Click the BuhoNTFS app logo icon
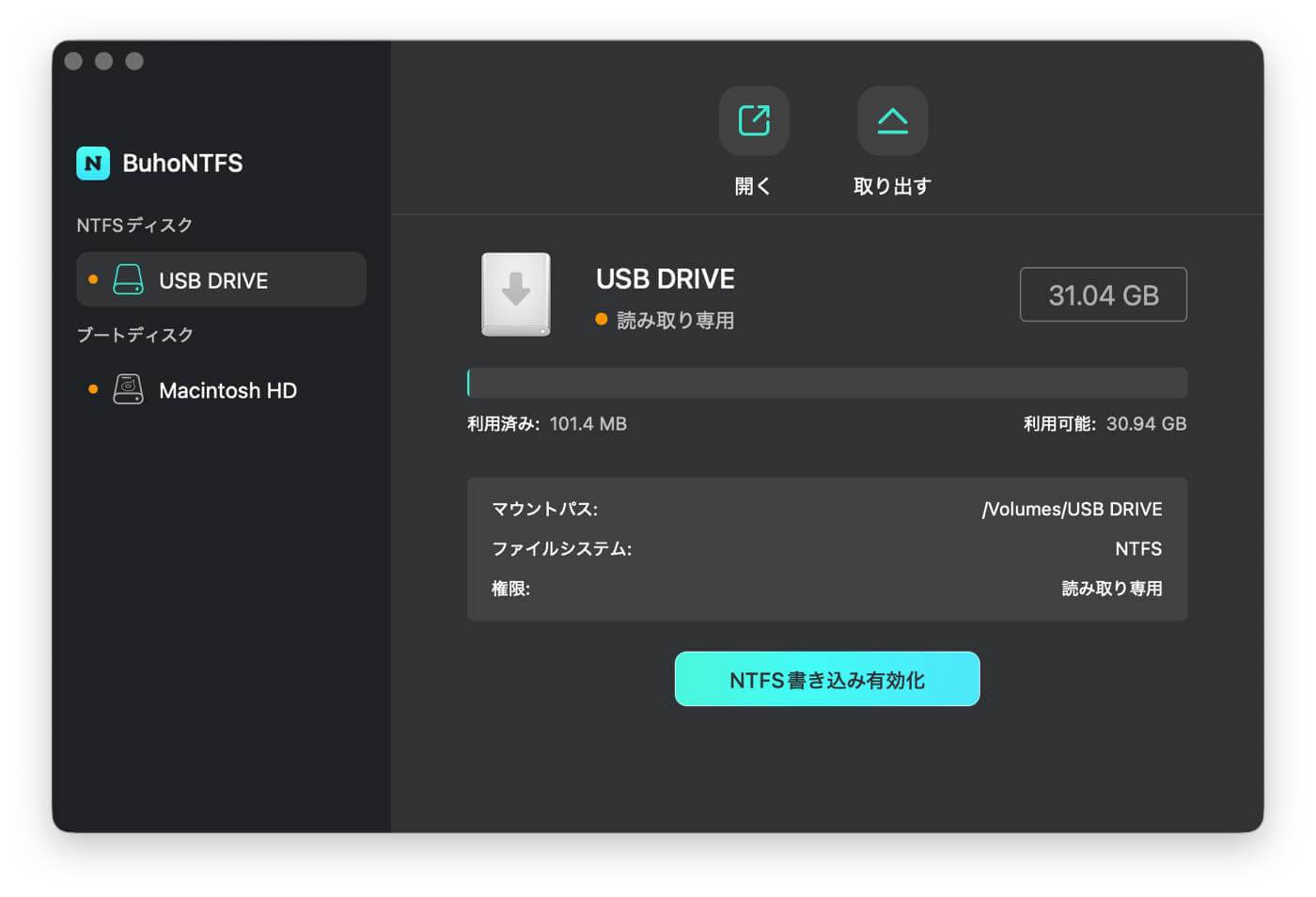 tap(92, 163)
